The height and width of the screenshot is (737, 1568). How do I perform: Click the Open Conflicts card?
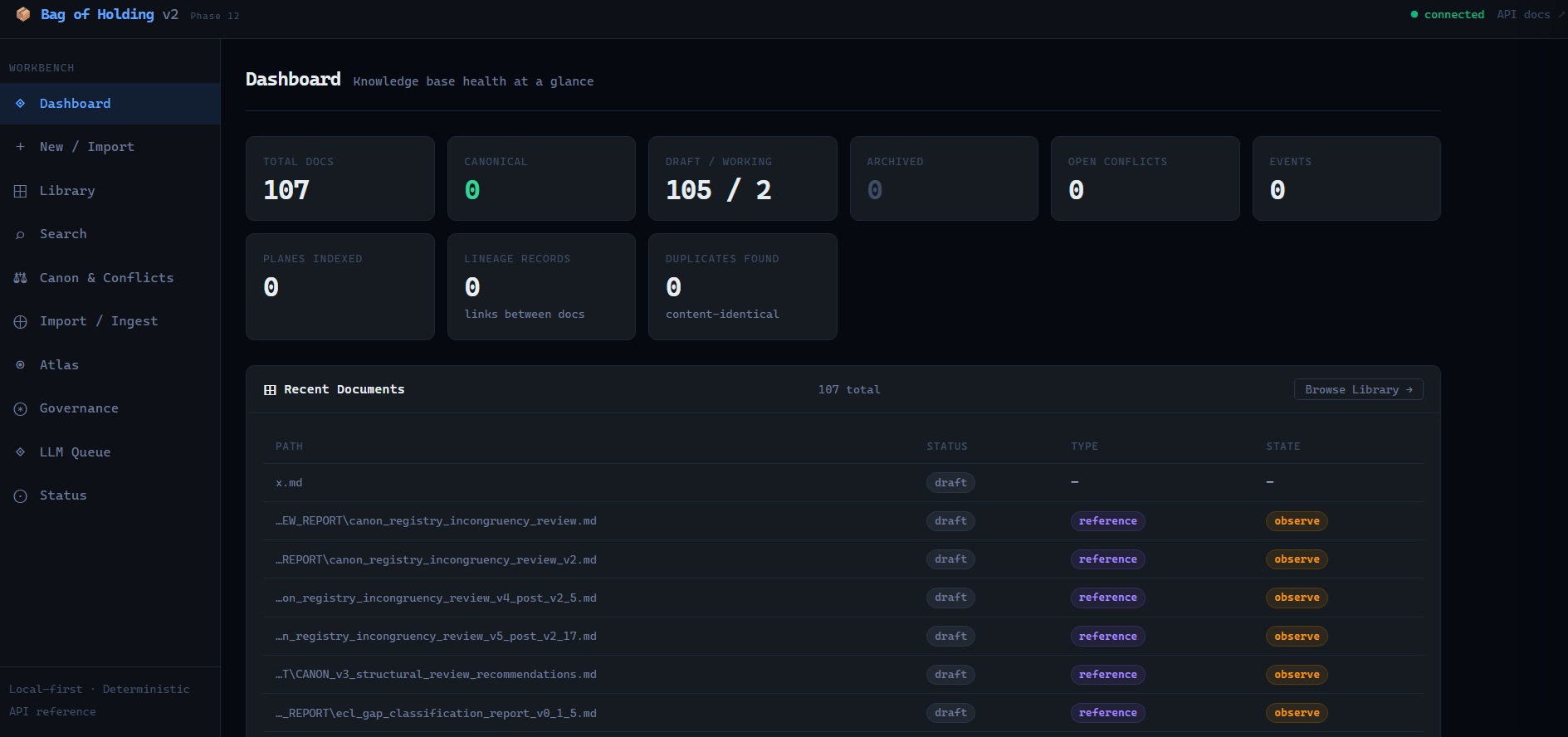pos(1145,178)
